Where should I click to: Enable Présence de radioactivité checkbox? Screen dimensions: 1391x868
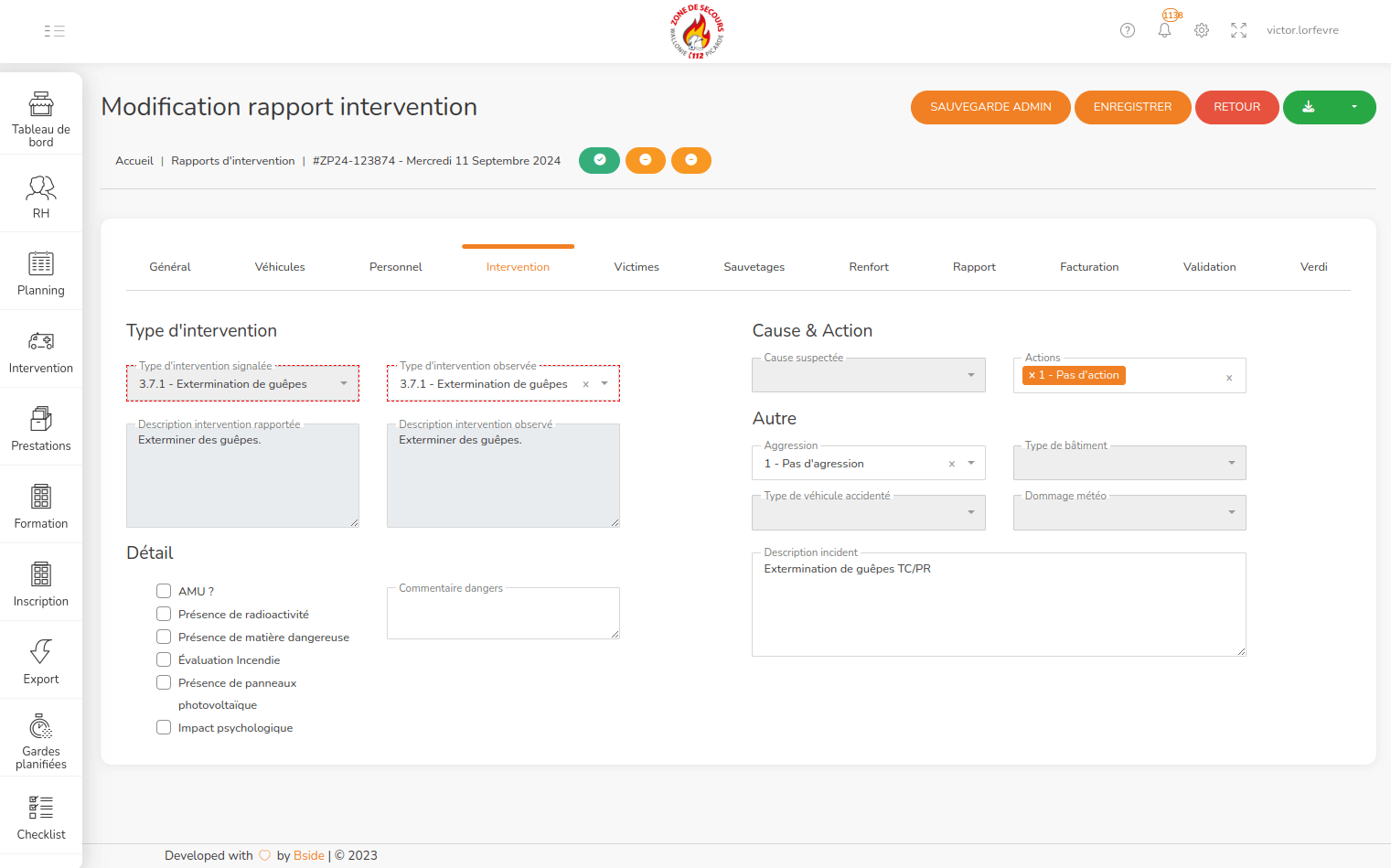coord(164,614)
